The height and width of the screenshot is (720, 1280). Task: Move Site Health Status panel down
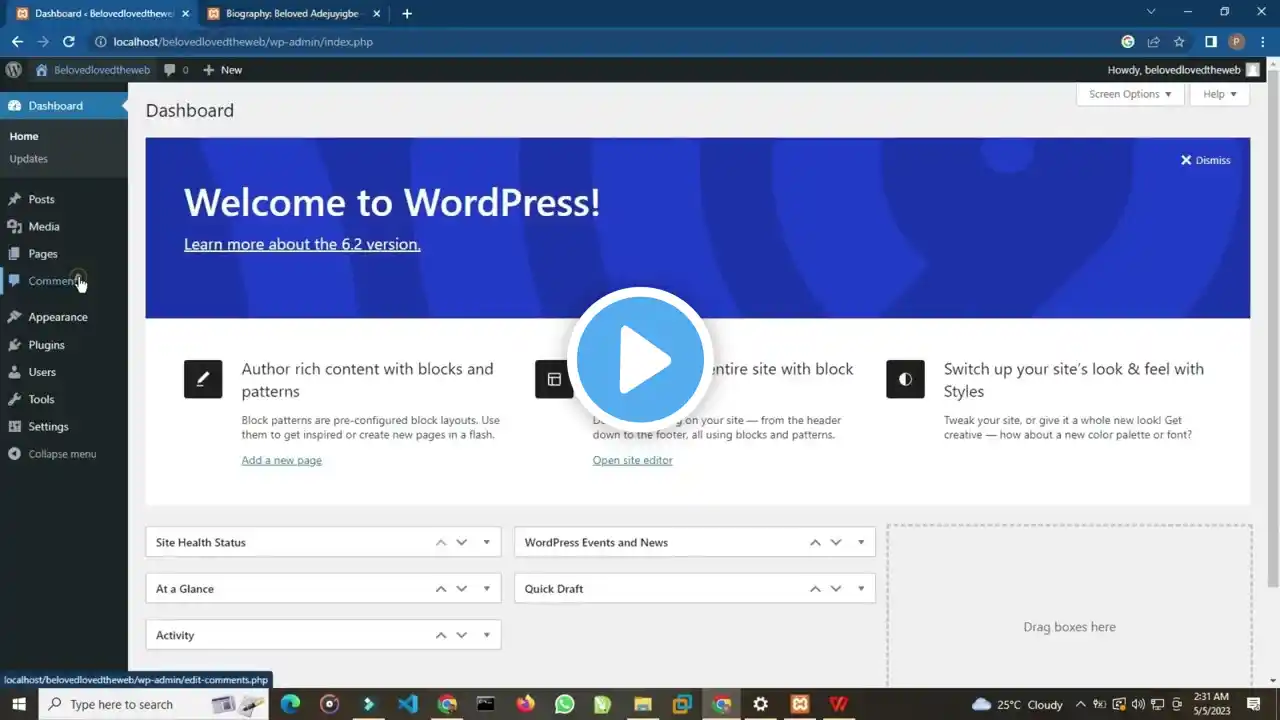click(x=462, y=543)
